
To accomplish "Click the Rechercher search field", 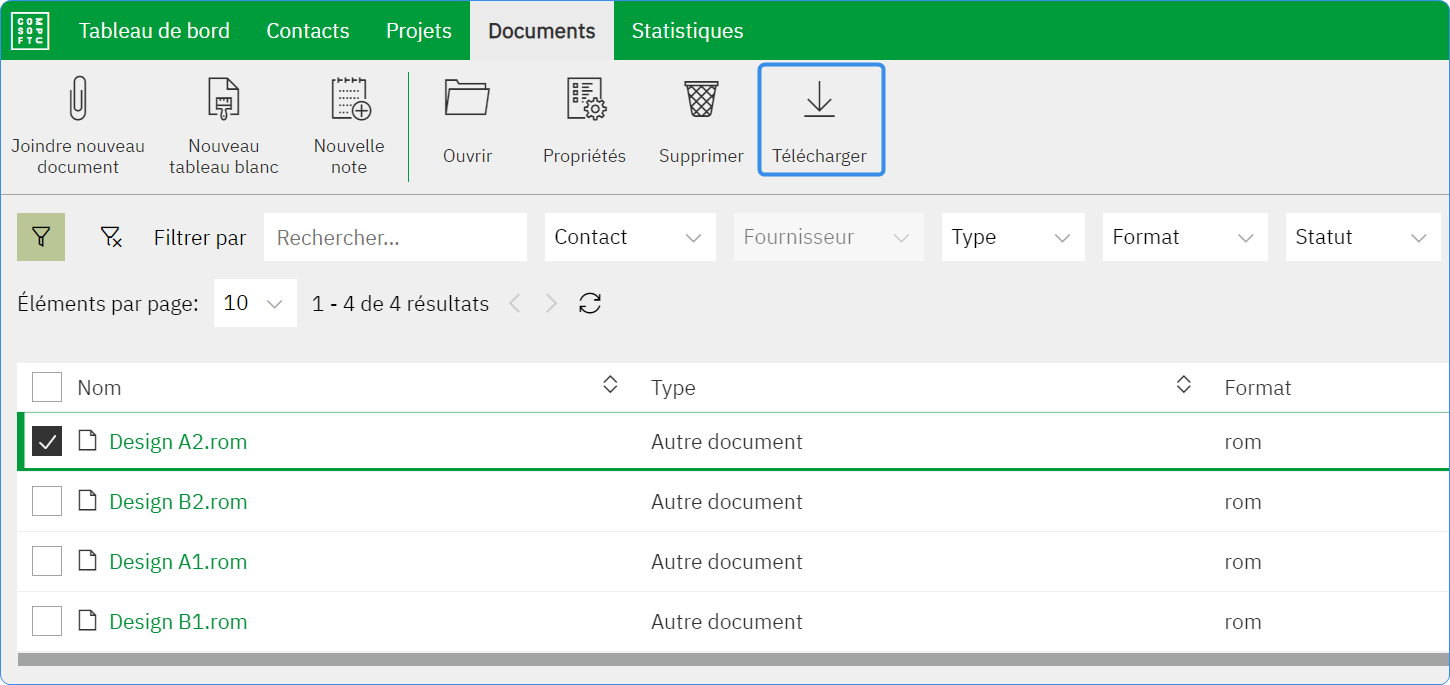I will [395, 237].
